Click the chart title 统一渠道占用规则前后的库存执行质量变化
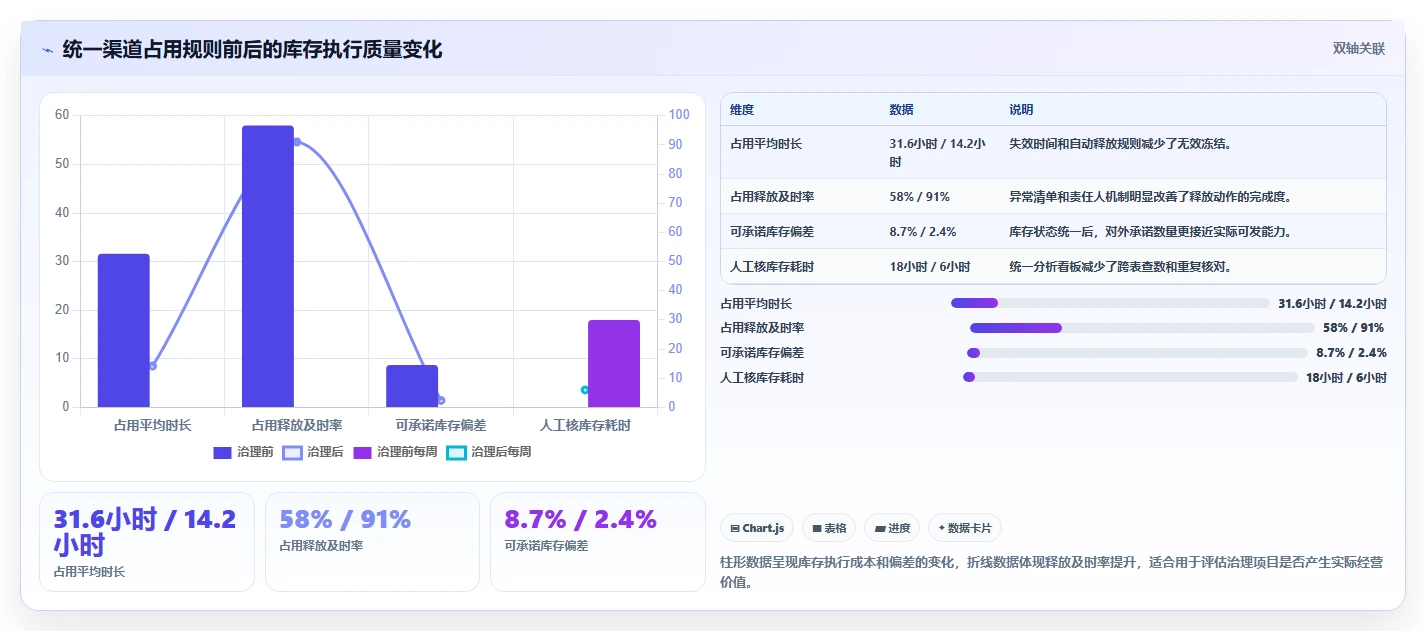1426x631 pixels. (252, 50)
